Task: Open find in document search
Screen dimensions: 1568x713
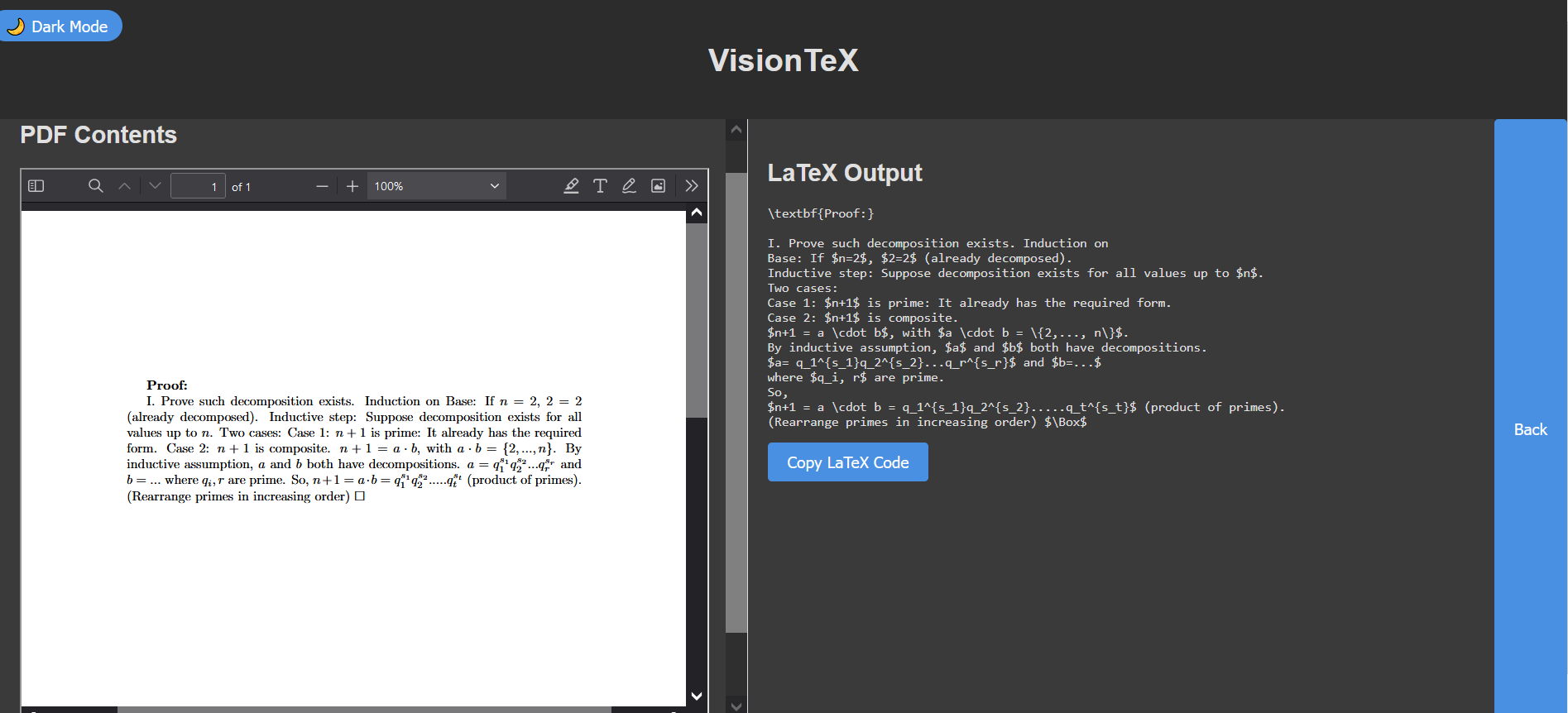Action: point(96,186)
